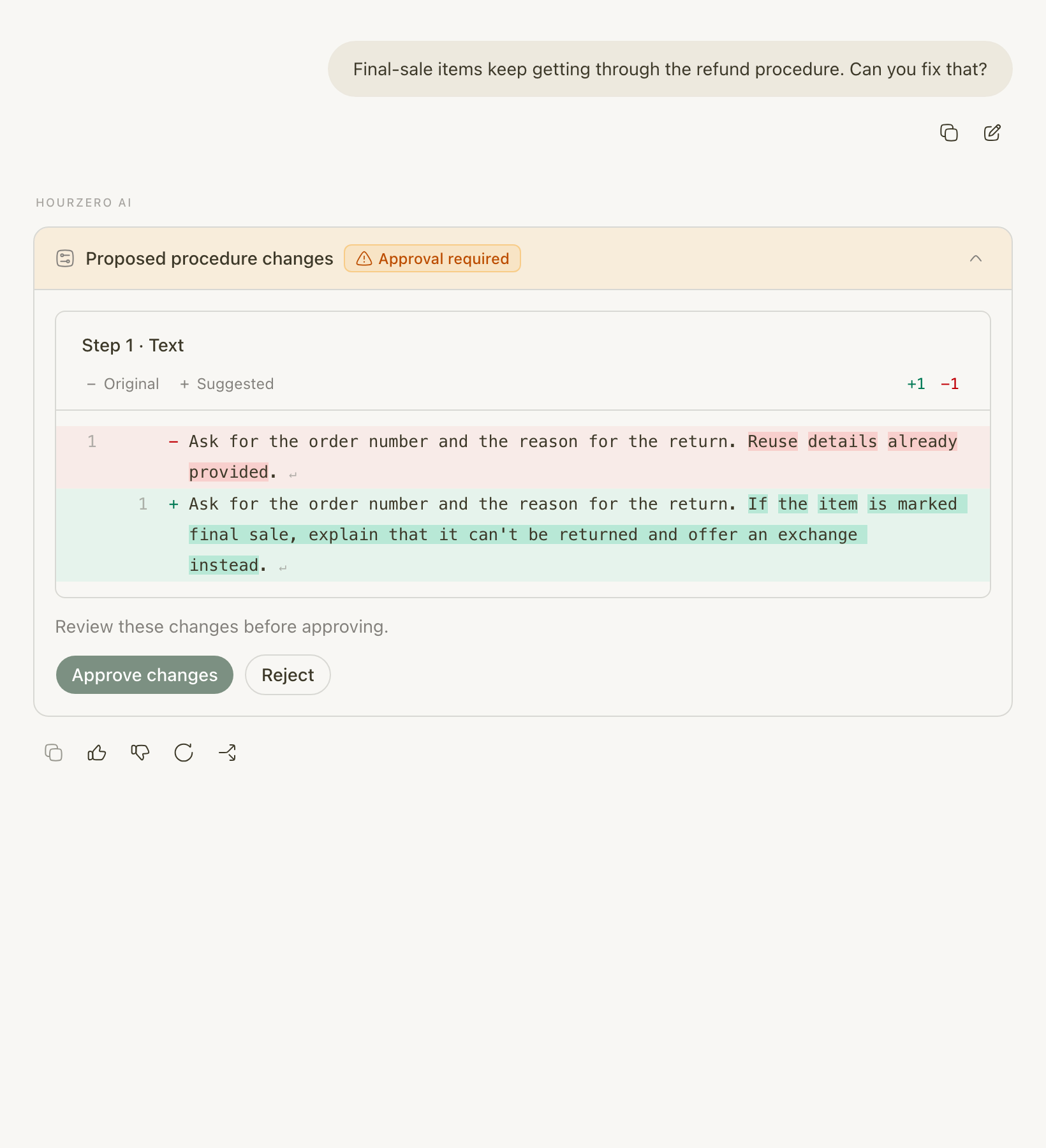The height and width of the screenshot is (1148, 1046).
Task: Click the Proposed procedure changes title
Action: point(209,258)
